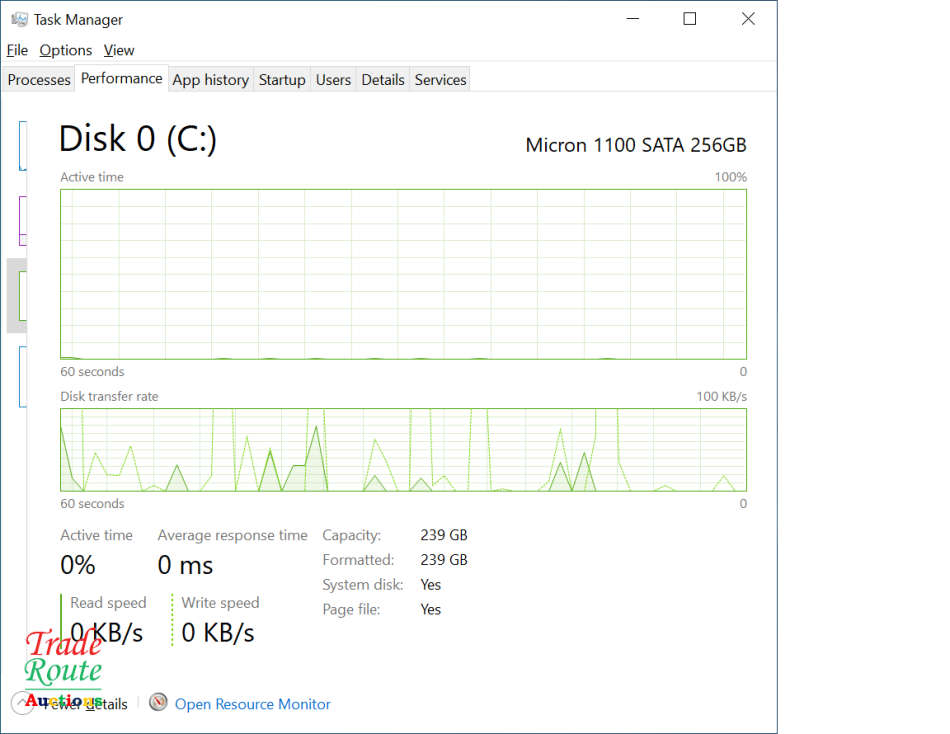Select the purple Memory thumbnail in sidebar

(22, 220)
